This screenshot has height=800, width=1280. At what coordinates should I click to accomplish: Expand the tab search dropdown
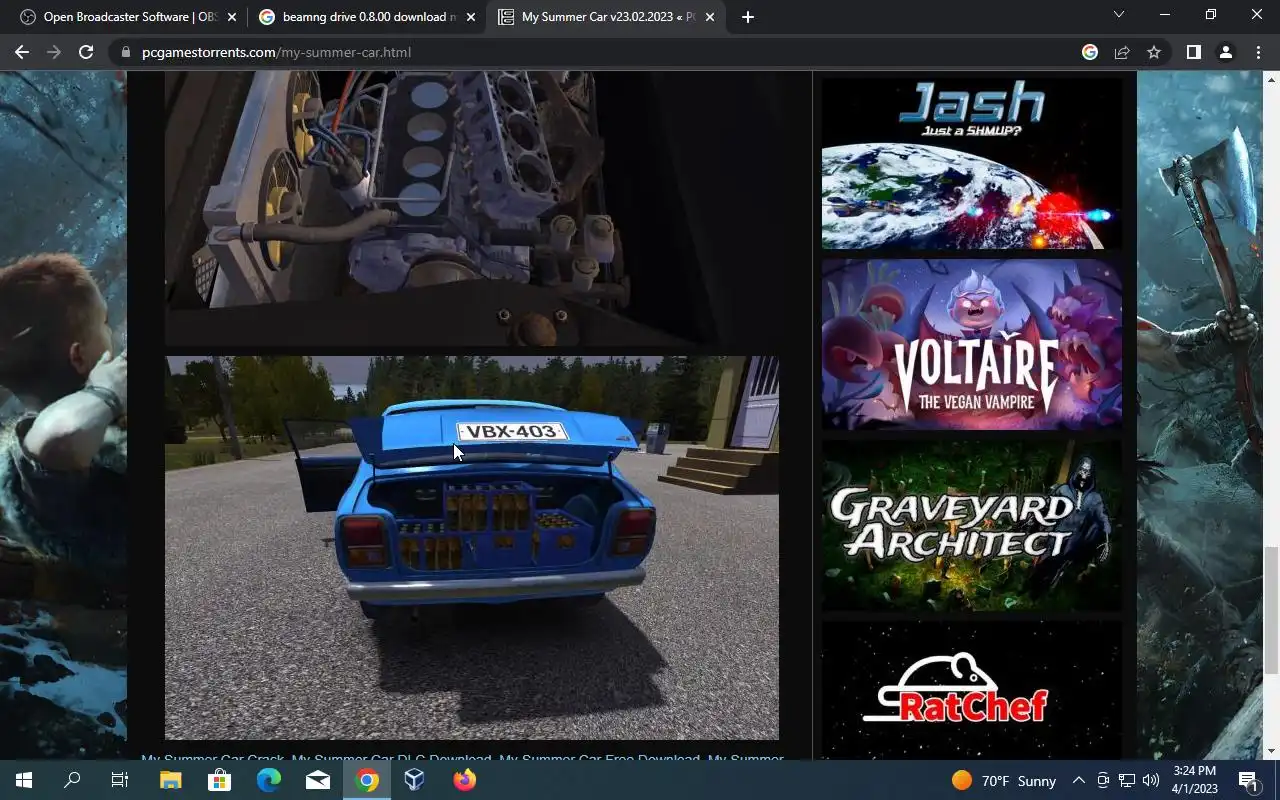[x=1119, y=15]
